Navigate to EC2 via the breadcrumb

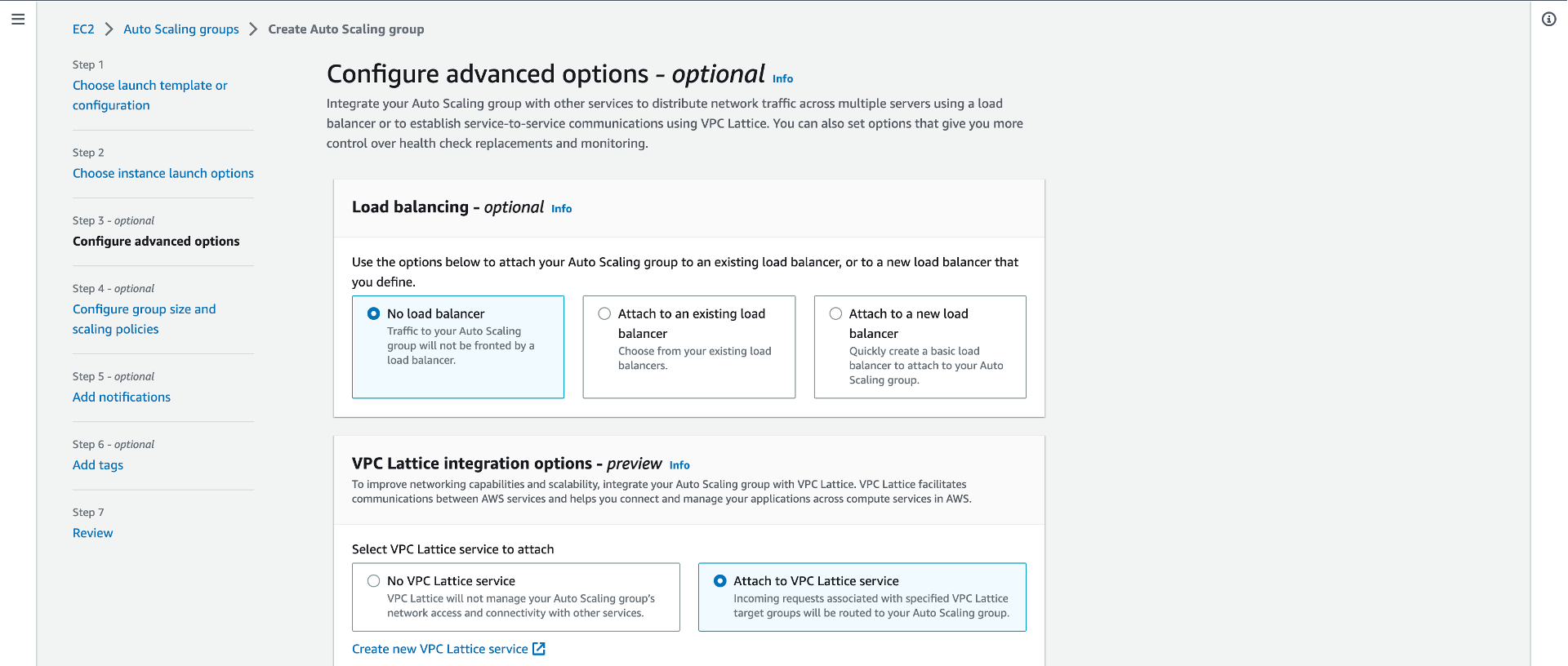83,29
